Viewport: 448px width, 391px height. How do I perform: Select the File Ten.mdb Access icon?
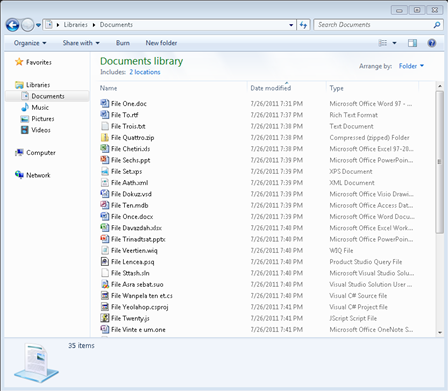coord(105,205)
